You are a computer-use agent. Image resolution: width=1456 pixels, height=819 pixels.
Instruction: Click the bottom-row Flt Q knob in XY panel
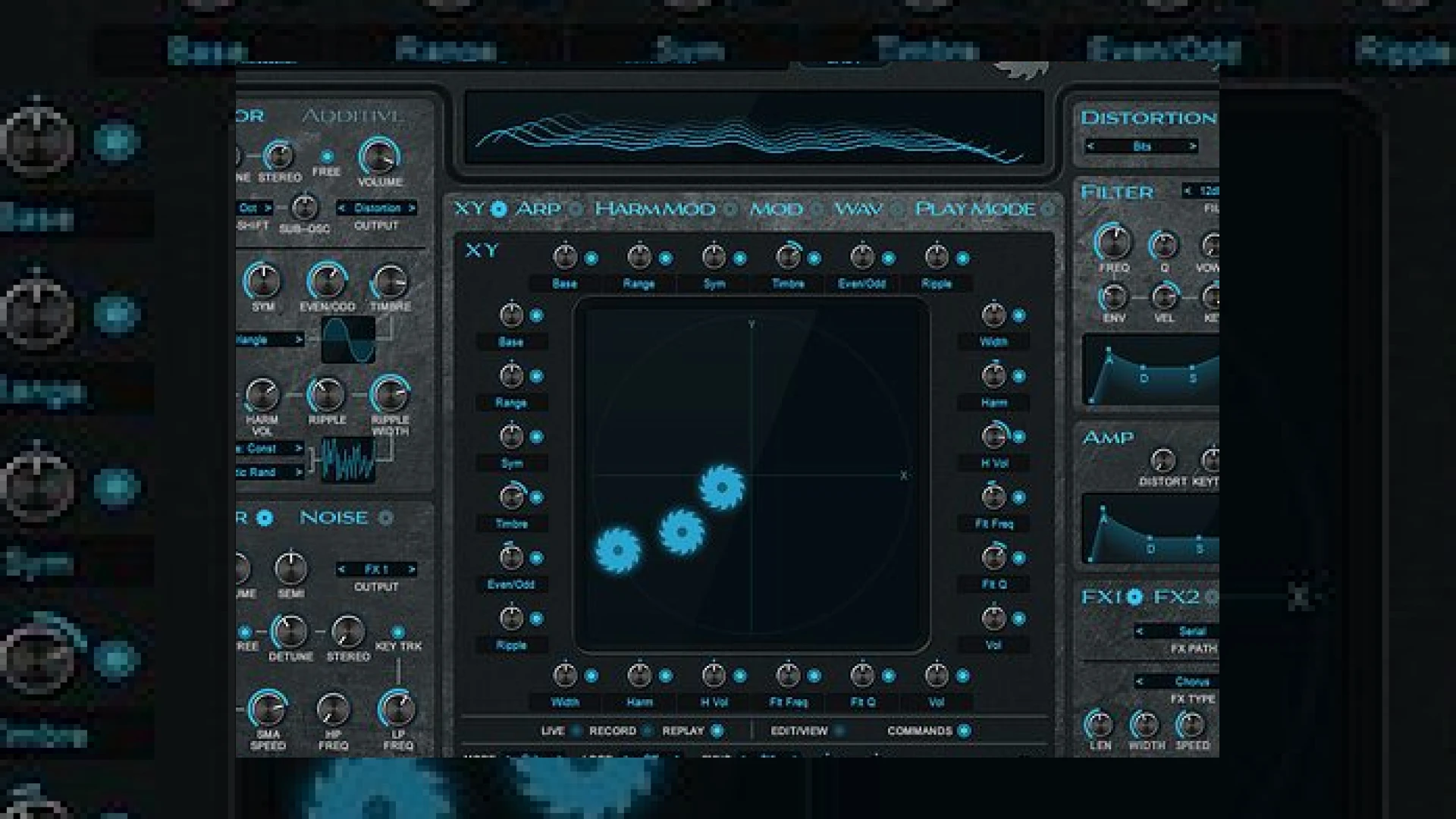(862, 674)
